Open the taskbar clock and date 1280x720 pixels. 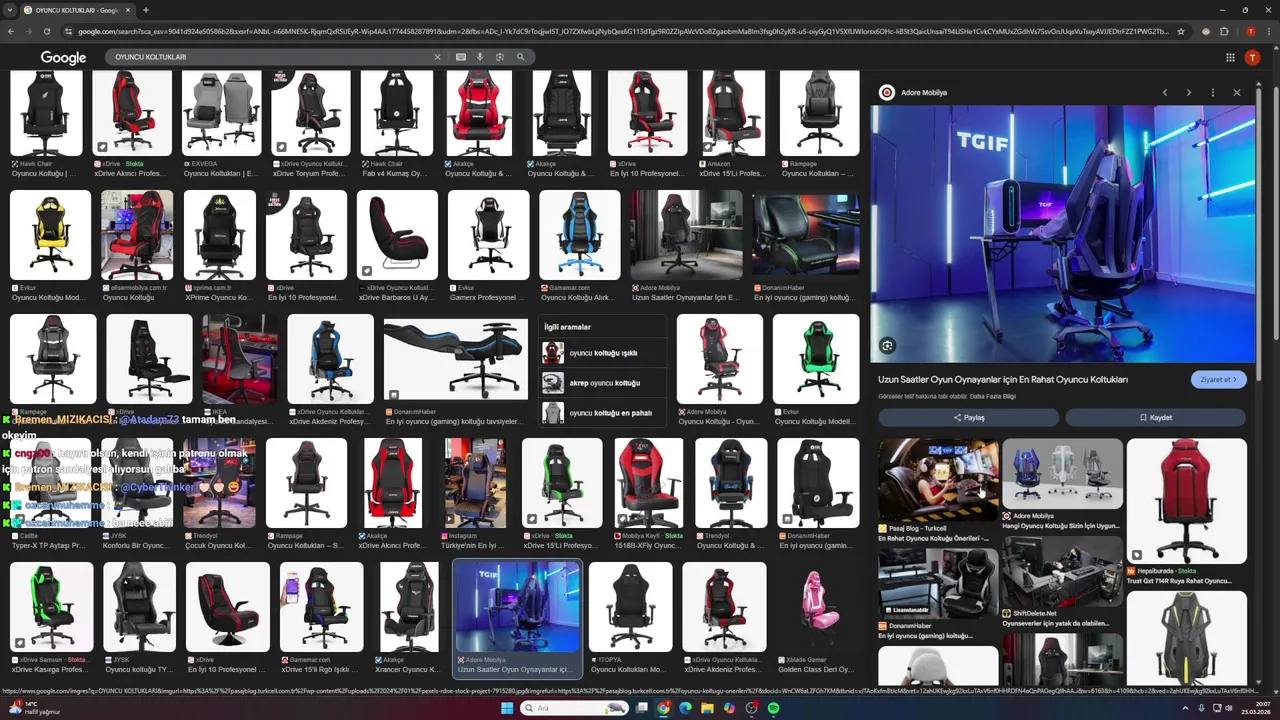[1255, 708]
